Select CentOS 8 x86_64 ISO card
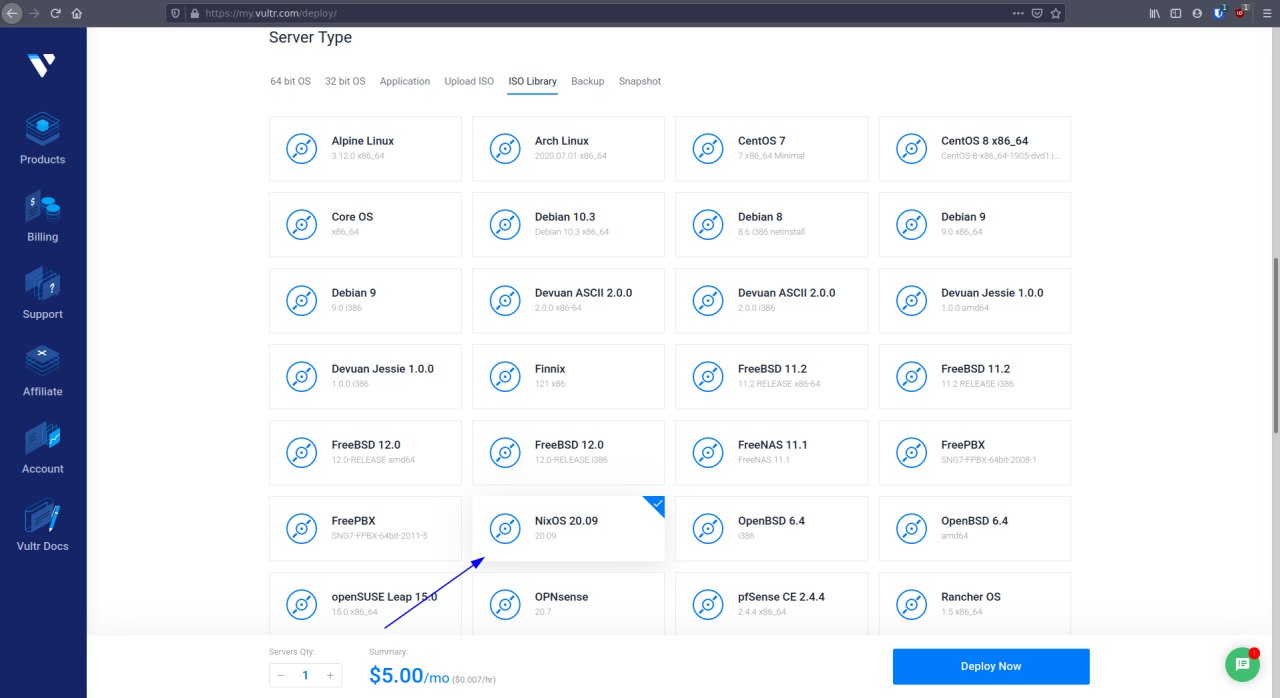 tap(975, 148)
